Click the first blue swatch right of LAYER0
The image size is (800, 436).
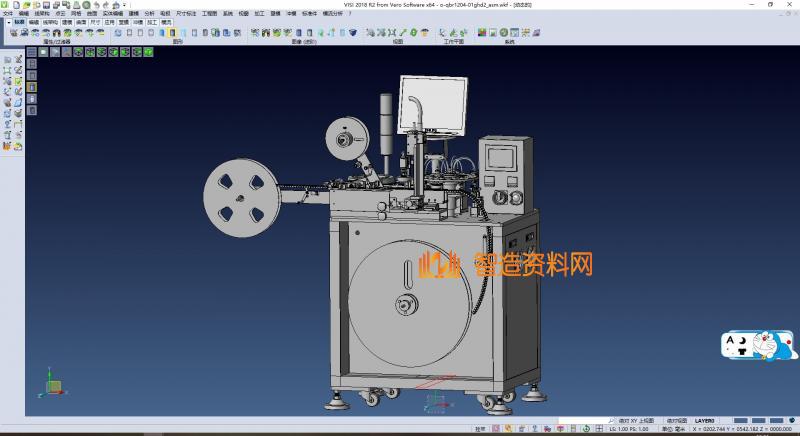point(741,421)
